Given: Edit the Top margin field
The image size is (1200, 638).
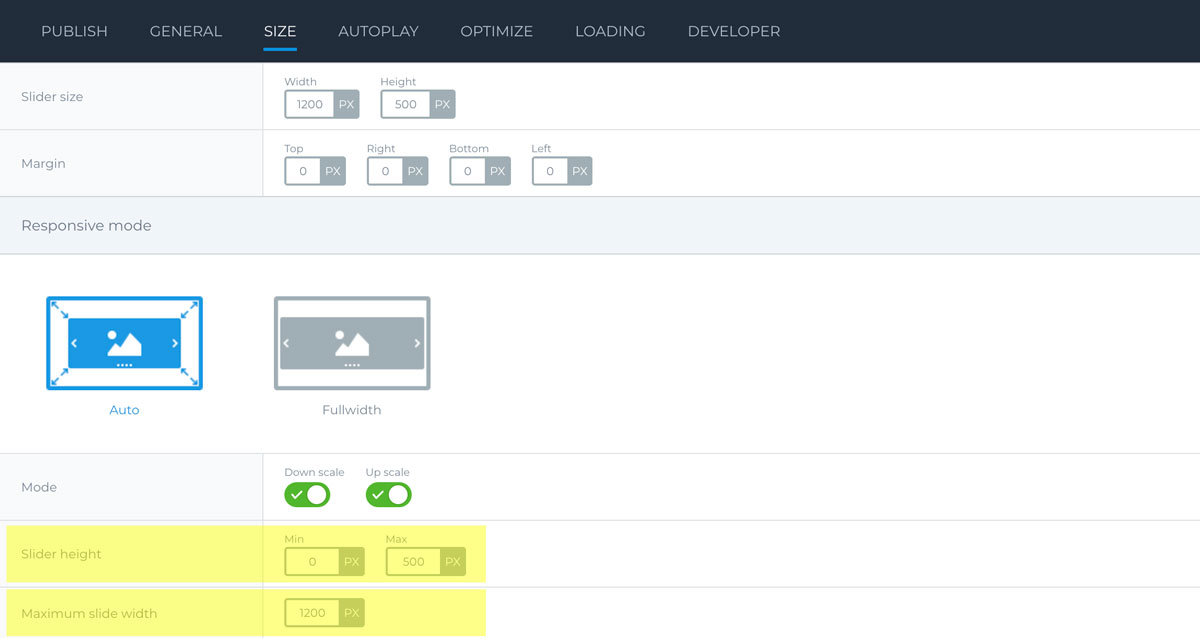Looking at the screenshot, I should [x=303, y=171].
